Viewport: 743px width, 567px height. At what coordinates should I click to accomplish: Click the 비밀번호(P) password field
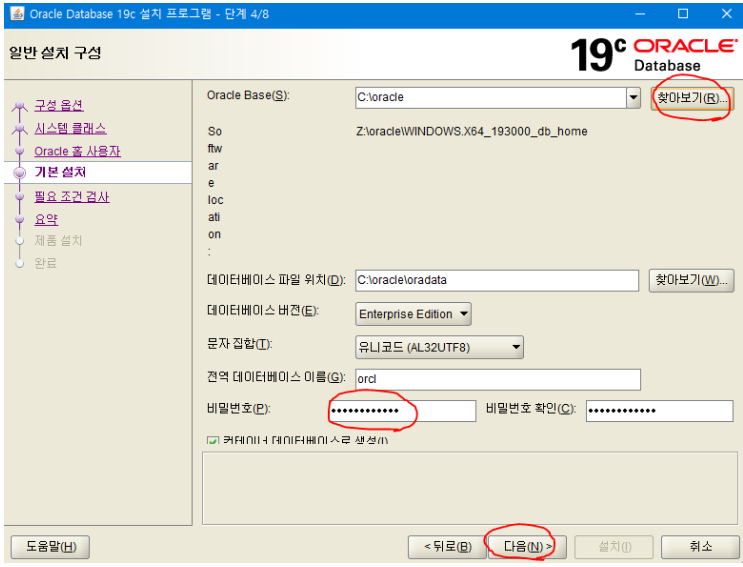tap(402, 411)
